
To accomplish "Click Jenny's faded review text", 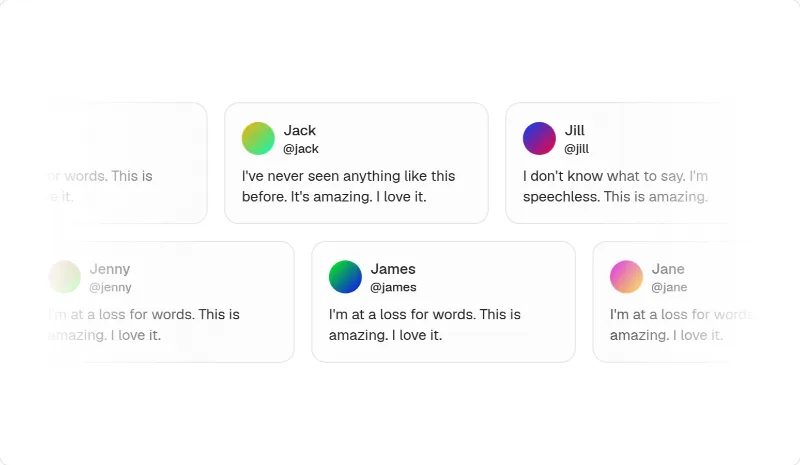I will [144, 325].
